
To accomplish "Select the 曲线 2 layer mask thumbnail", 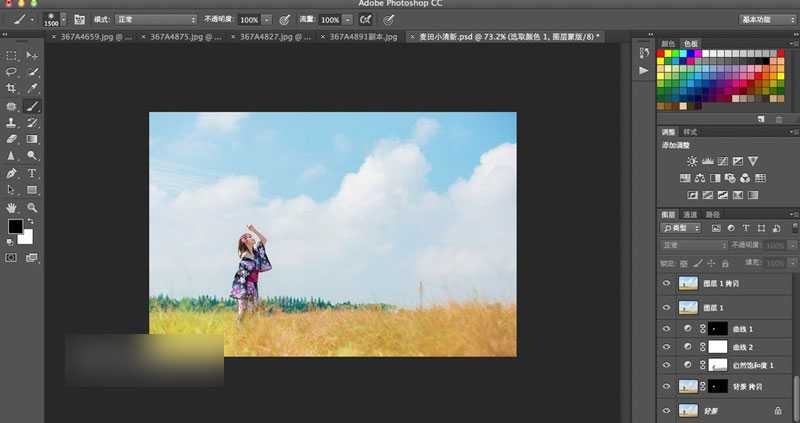I will (718, 347).
